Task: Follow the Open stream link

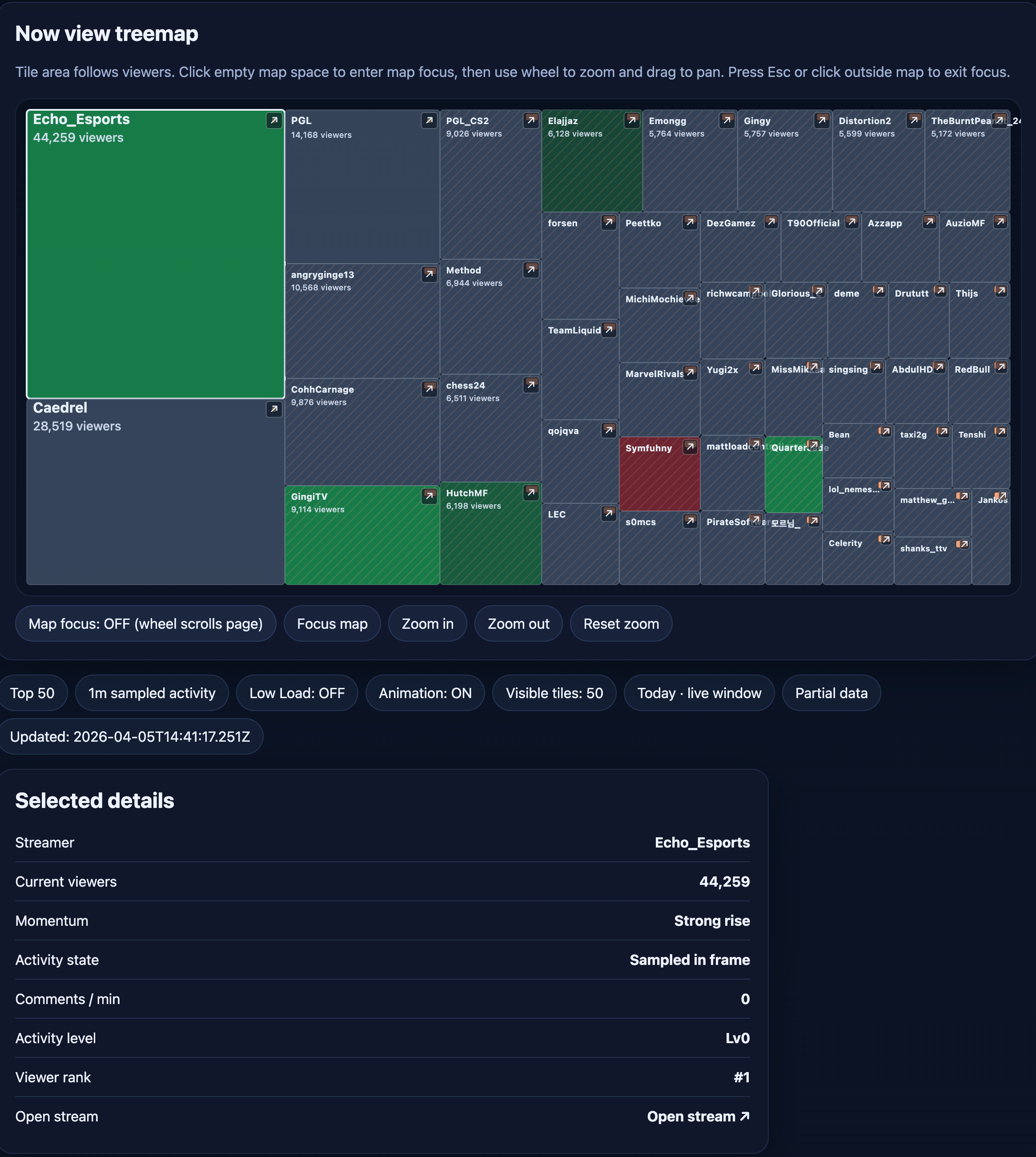Action: (x=698, y=1117)
